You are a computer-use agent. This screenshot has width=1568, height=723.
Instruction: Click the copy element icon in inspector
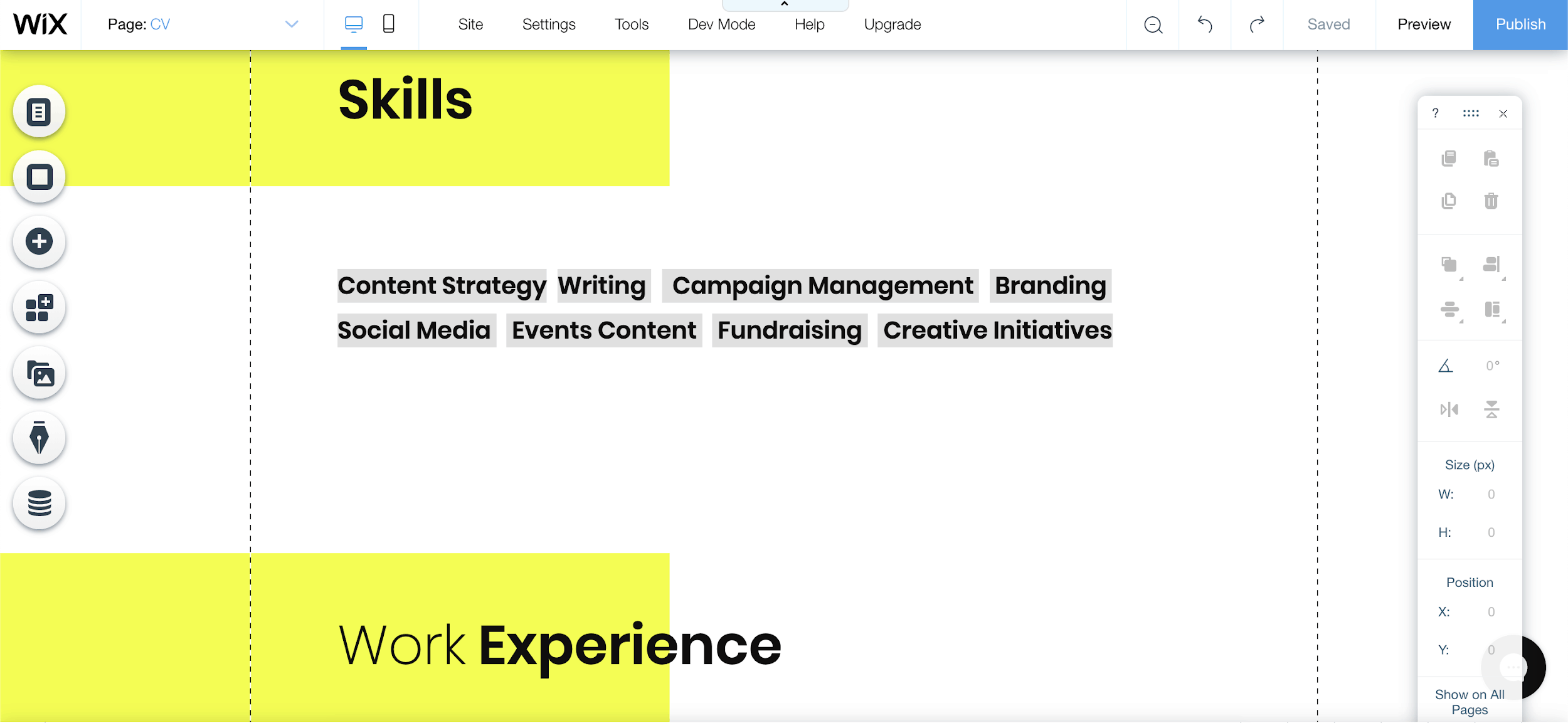(x=1449, y=158)
